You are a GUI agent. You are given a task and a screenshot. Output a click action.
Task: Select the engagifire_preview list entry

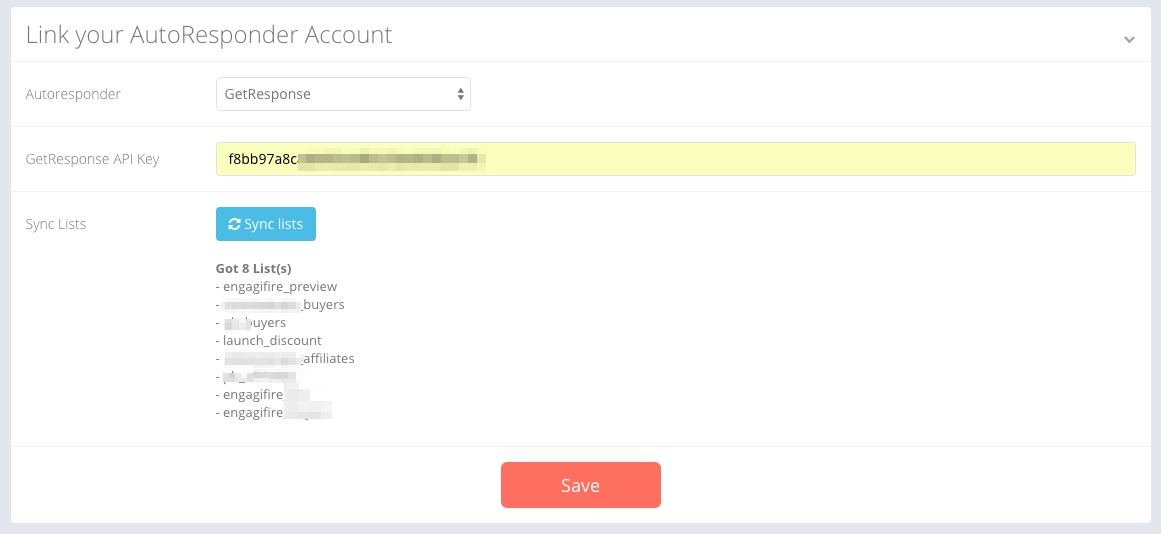pyautogui.click(x=280, y=287)
